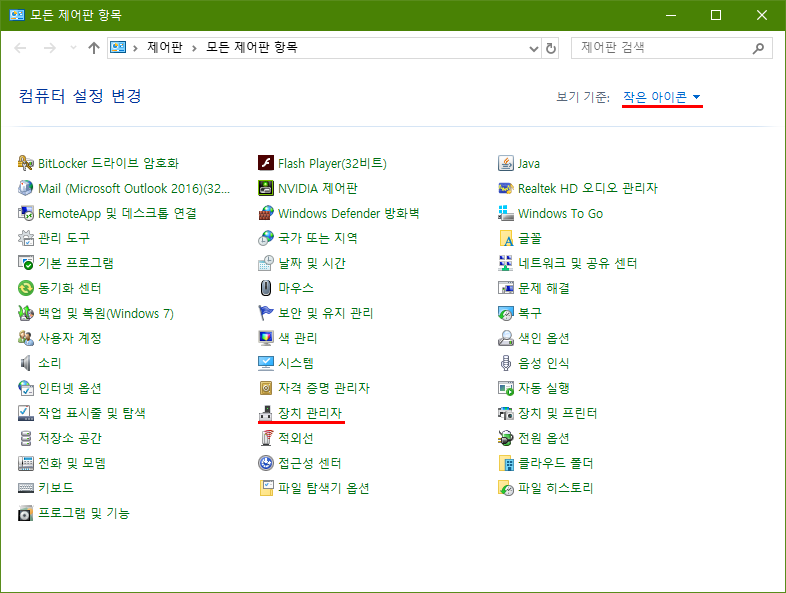
Task: Open the 자격 증명 관리자 link
Action: click(324, 387)
